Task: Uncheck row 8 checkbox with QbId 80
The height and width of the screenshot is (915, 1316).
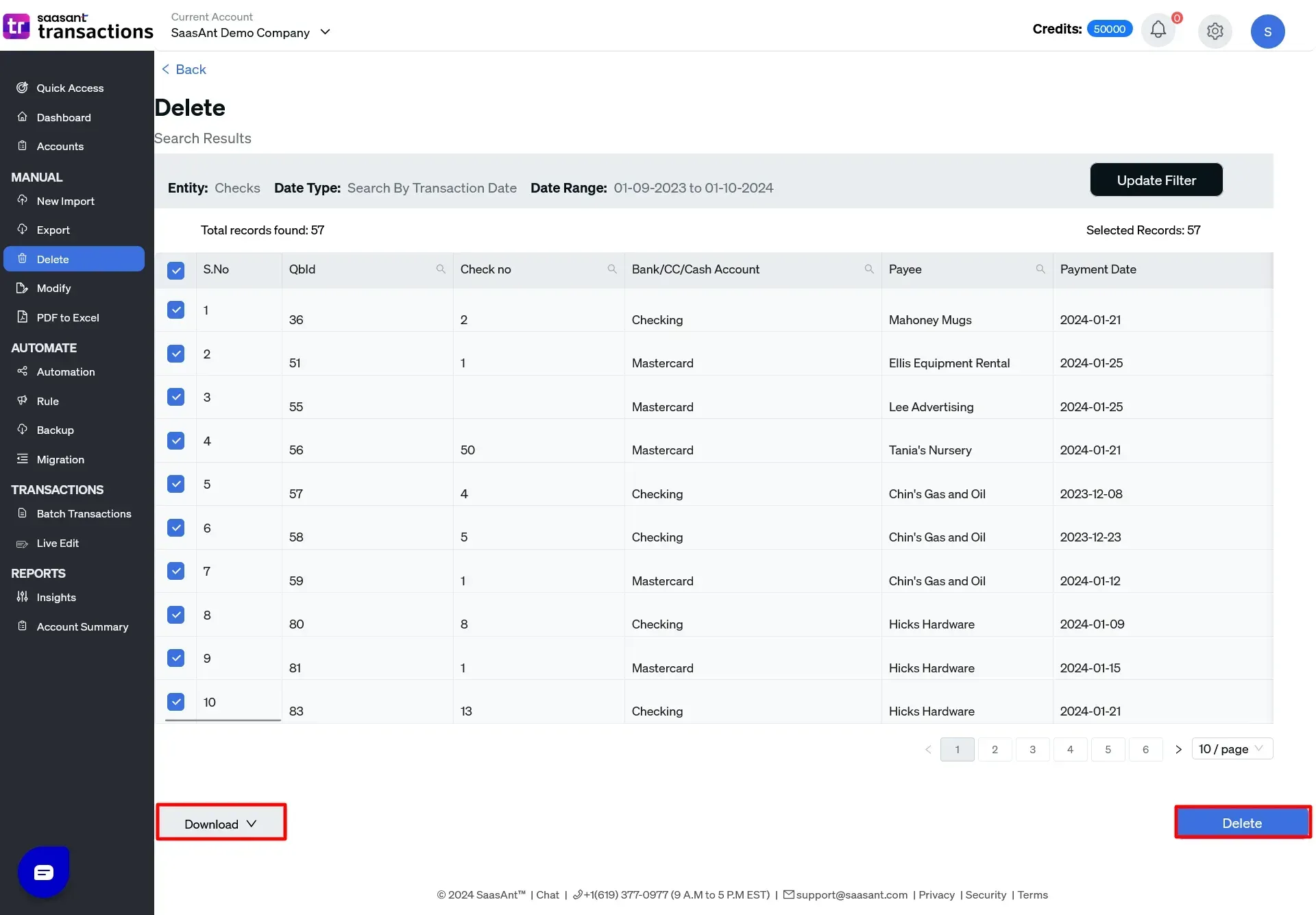Action: (x=175, y=615)
